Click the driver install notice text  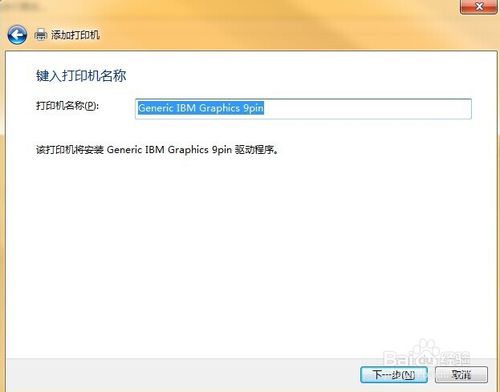pos(157,150)
